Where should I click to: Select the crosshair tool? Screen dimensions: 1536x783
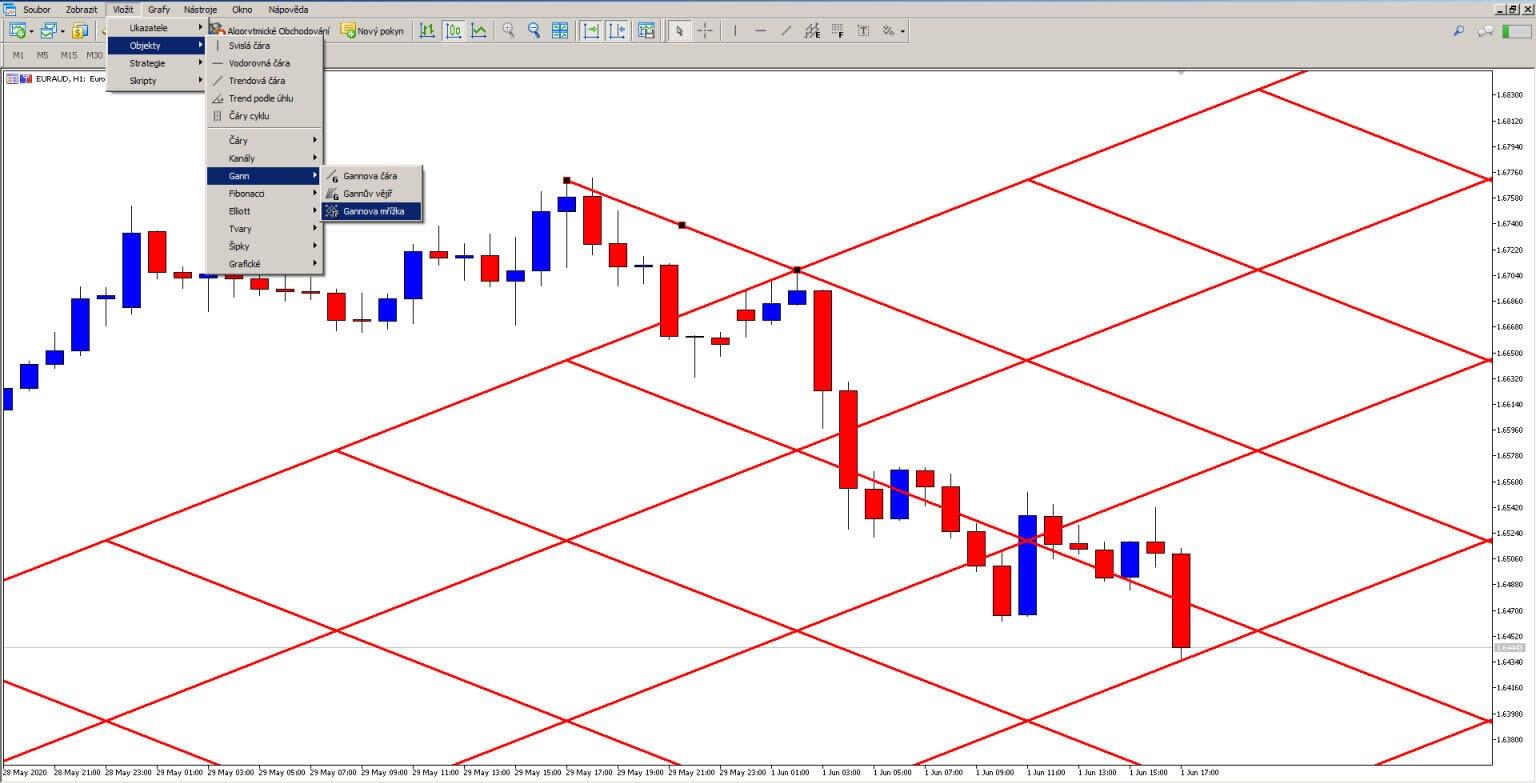tap(705, 31)
